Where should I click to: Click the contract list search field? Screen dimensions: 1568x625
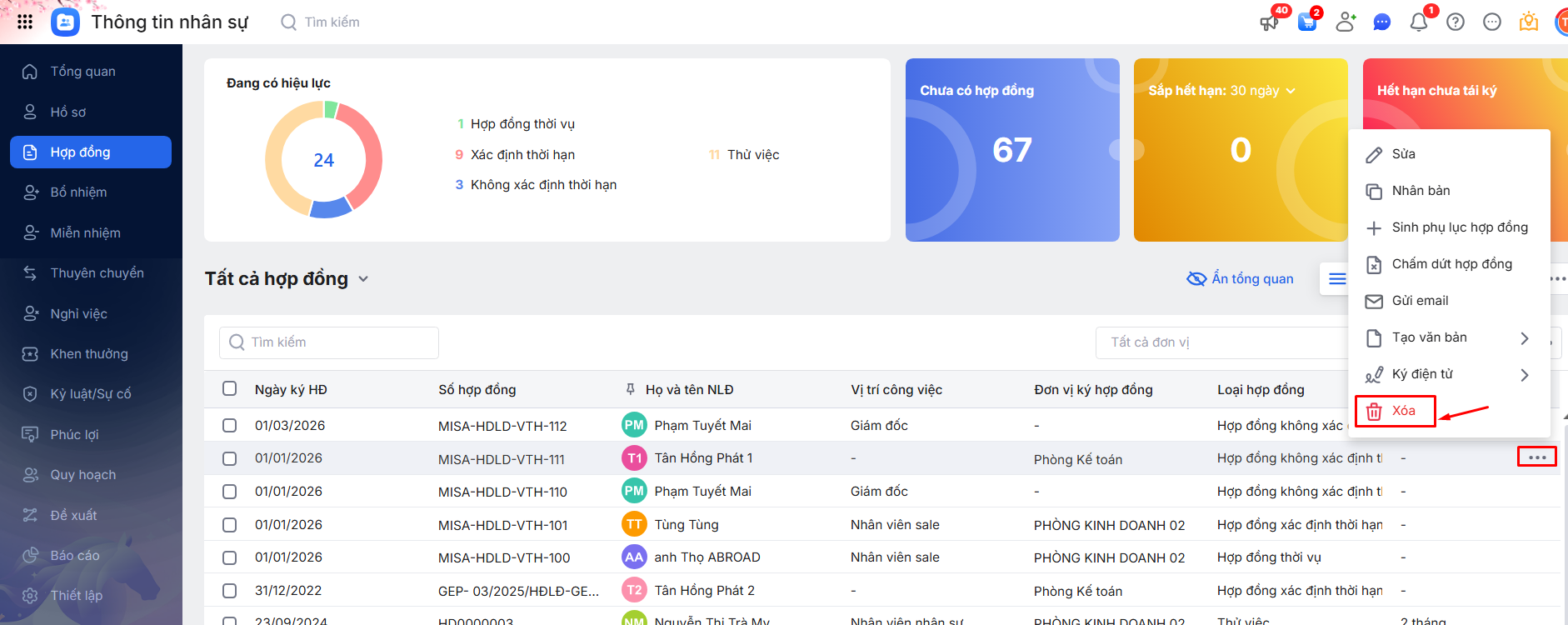329,342
